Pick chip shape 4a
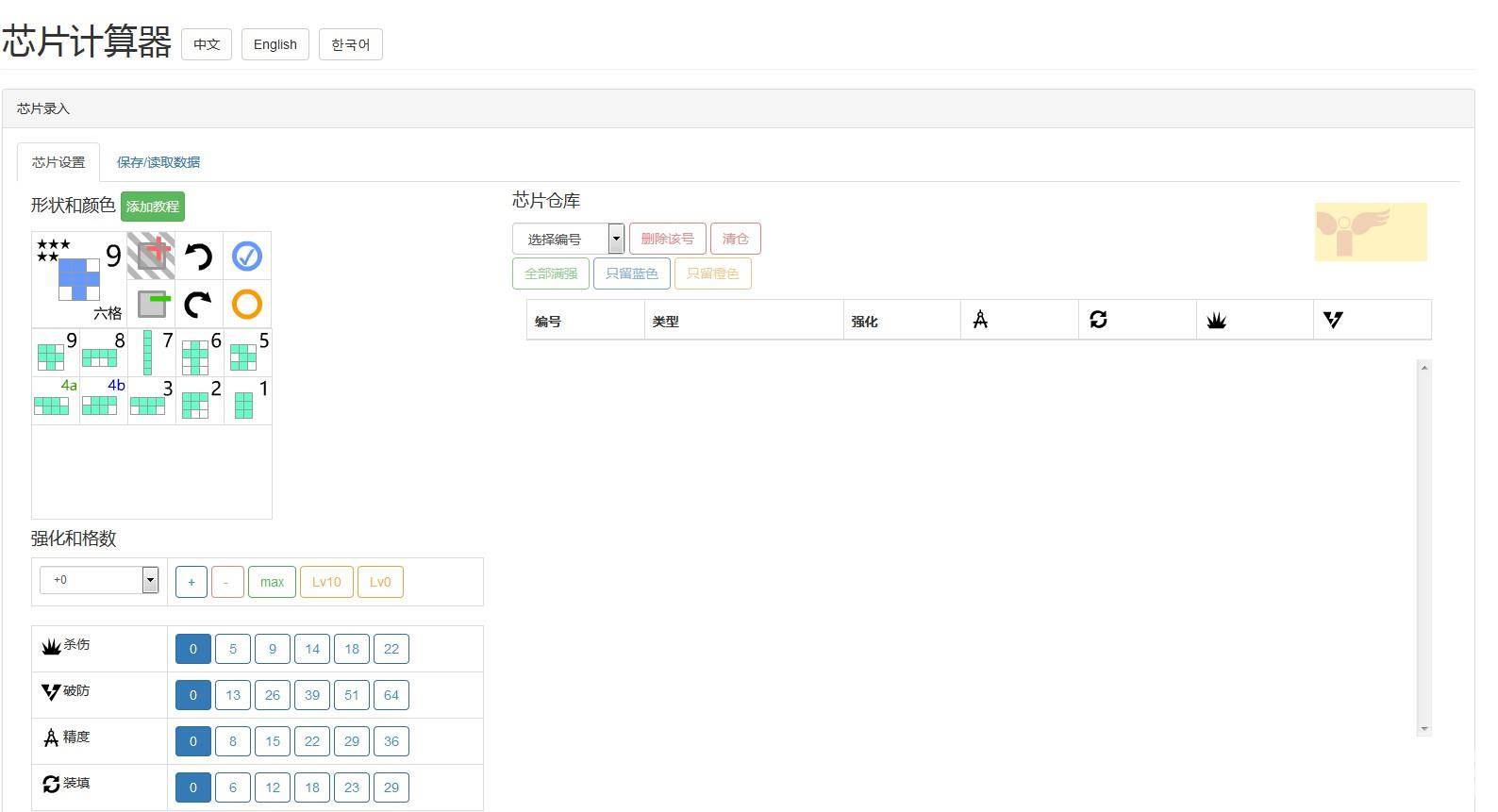The width and height of the screenshot is (1498, 812). pos(55,399)
